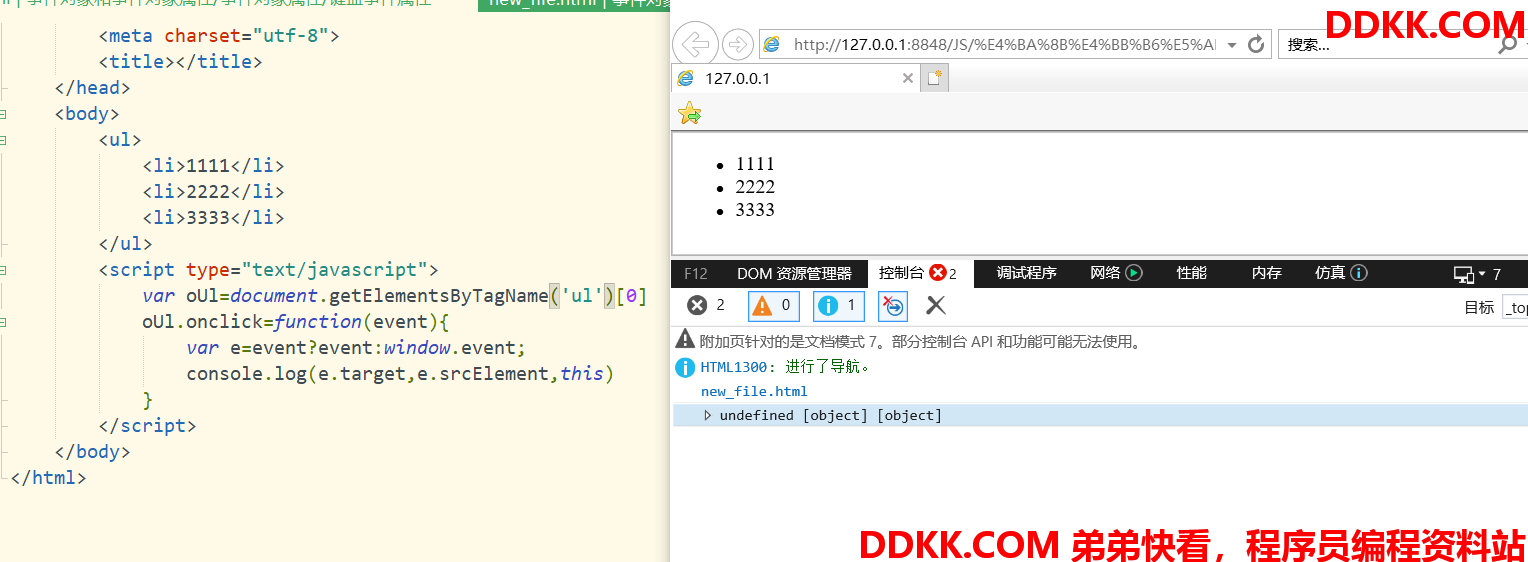This screenshot has height=562, width=1528.
Task: Go back with the browser Back arrow
Action: 695,45
